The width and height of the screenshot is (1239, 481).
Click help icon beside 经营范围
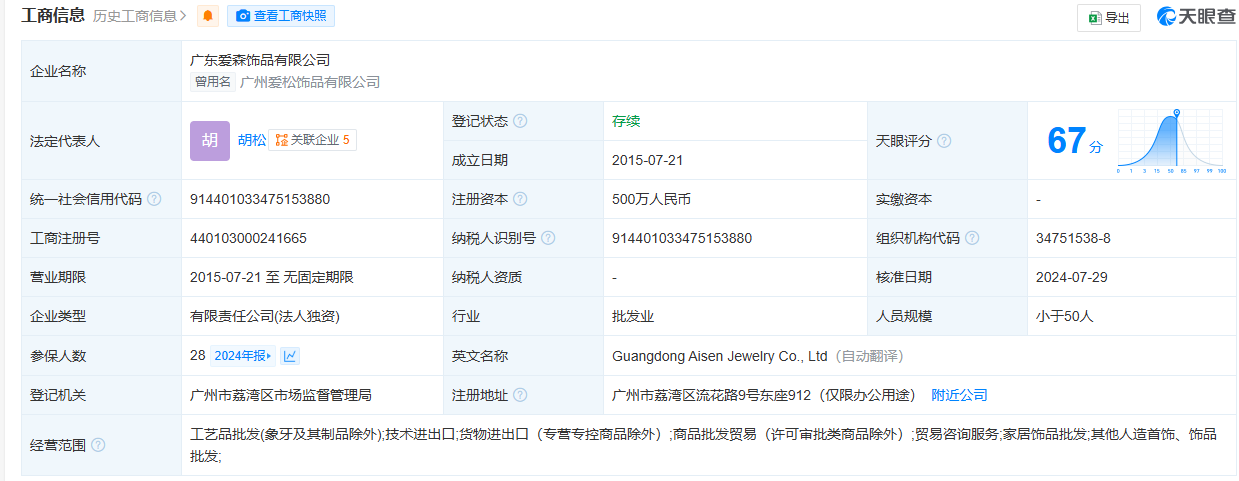tap(98, 445)
